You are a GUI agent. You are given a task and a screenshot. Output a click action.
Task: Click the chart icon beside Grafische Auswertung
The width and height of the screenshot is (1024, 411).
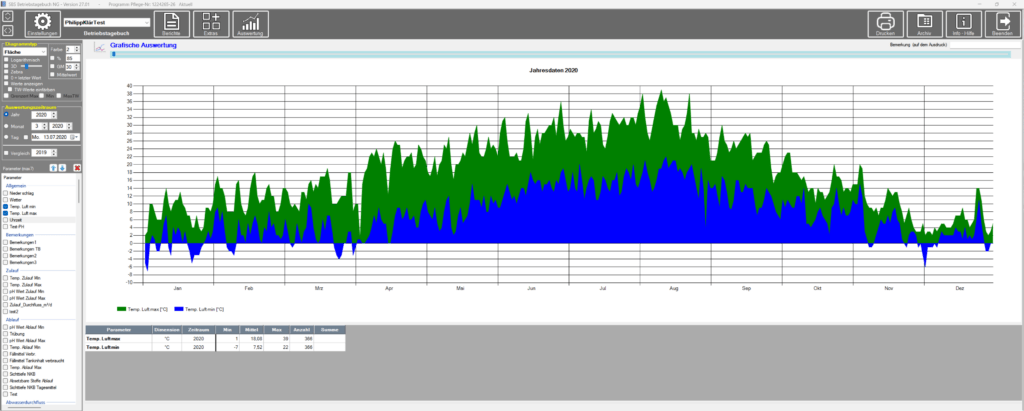pyautogui.click(x=99, y=47)
